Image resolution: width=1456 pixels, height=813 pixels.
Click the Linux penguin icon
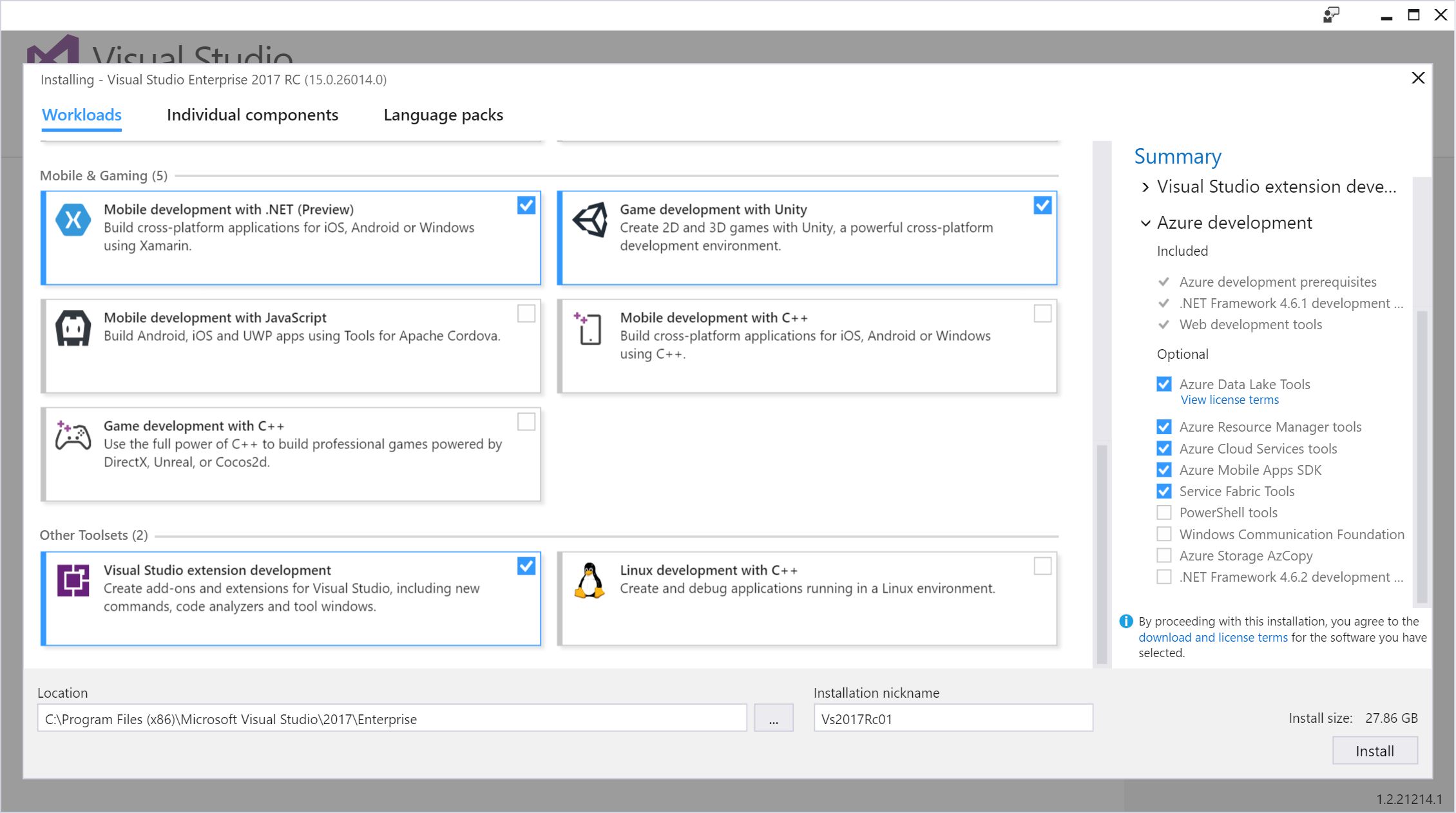coord(589,580)
